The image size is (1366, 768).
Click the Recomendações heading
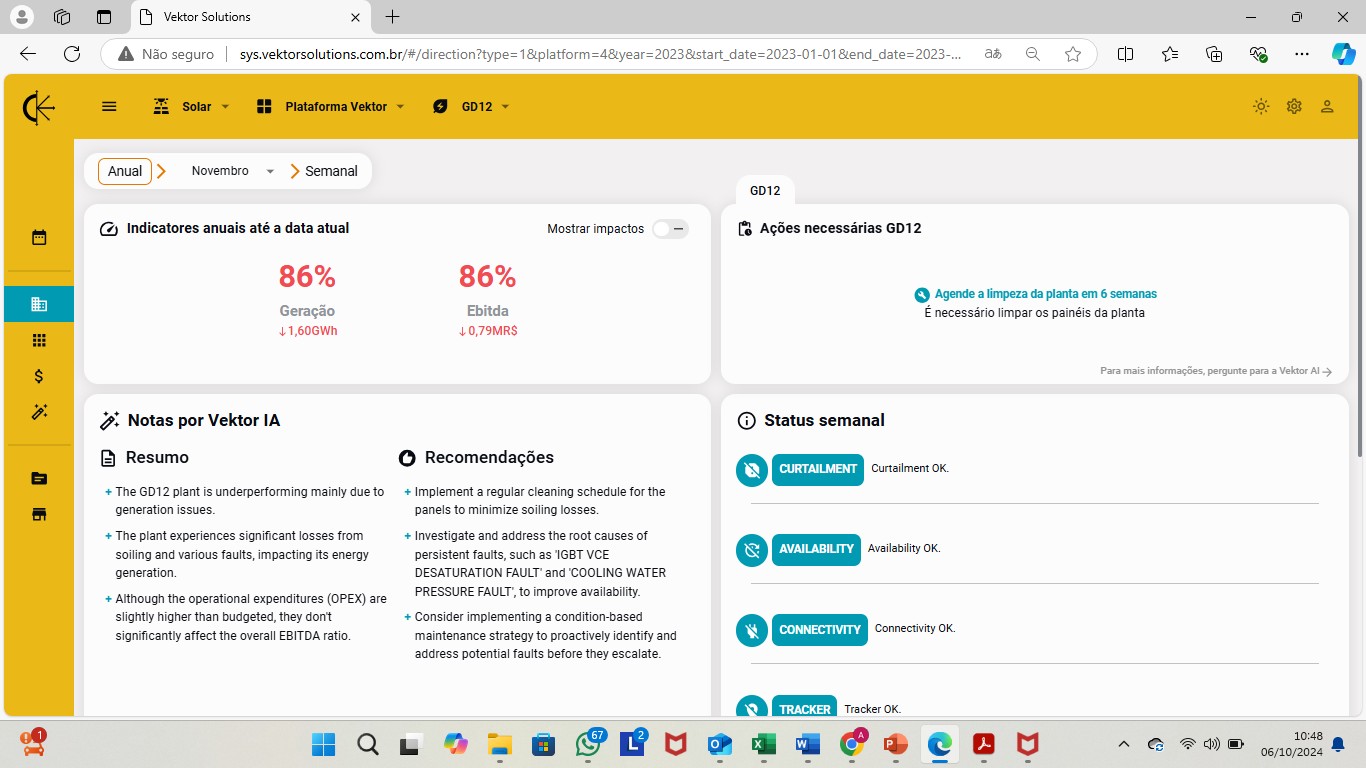(489, 458)
